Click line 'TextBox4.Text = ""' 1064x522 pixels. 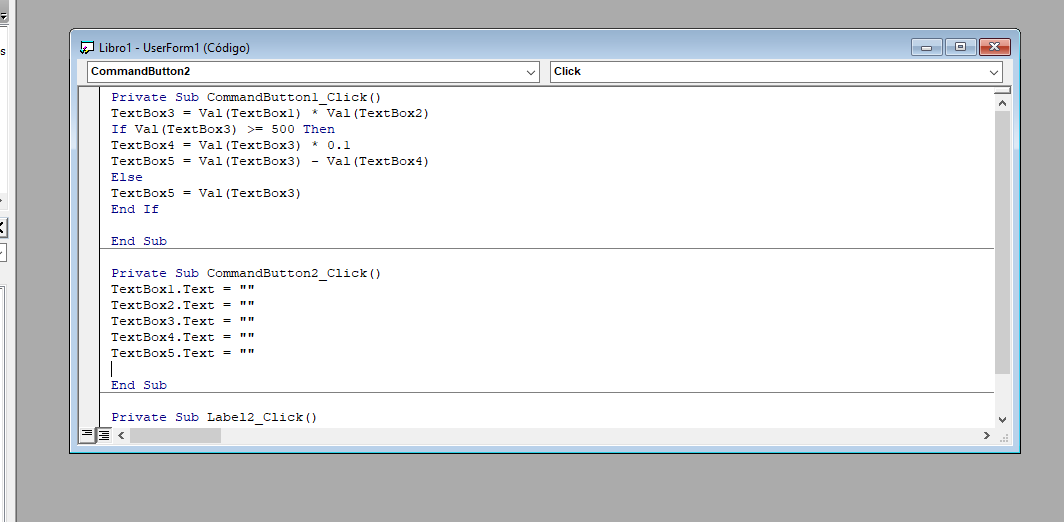pos(183,337)
